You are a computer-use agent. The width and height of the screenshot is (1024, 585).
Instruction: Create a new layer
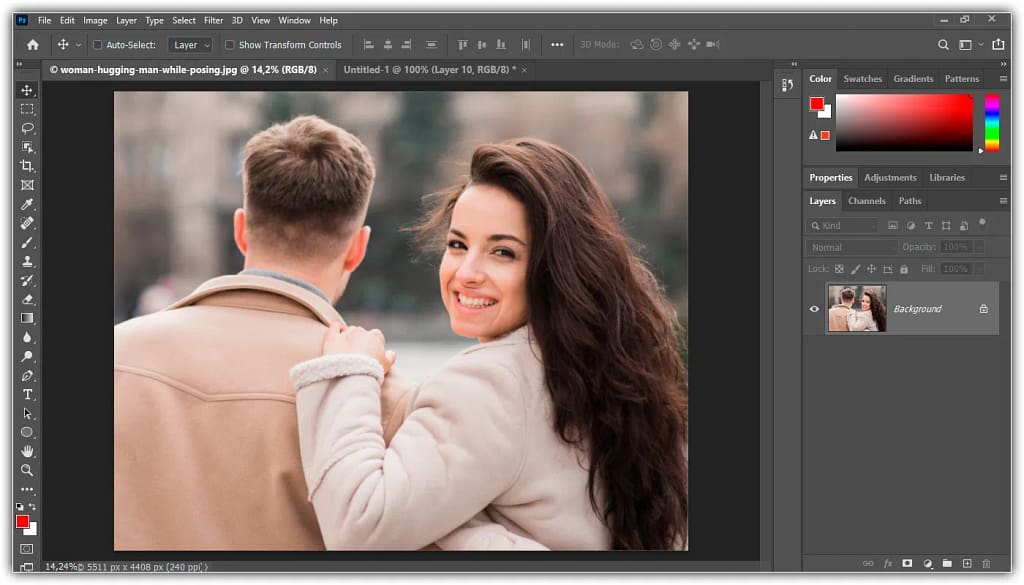966,563
